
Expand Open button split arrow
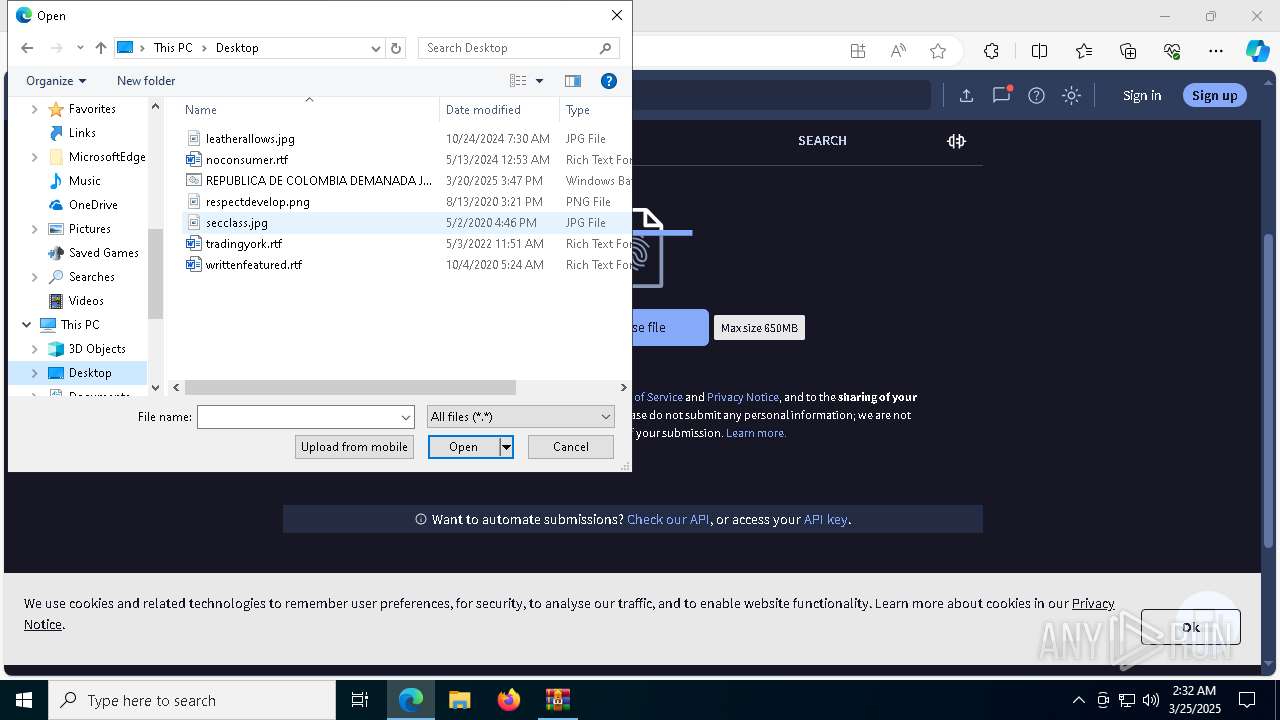point(507,447)
